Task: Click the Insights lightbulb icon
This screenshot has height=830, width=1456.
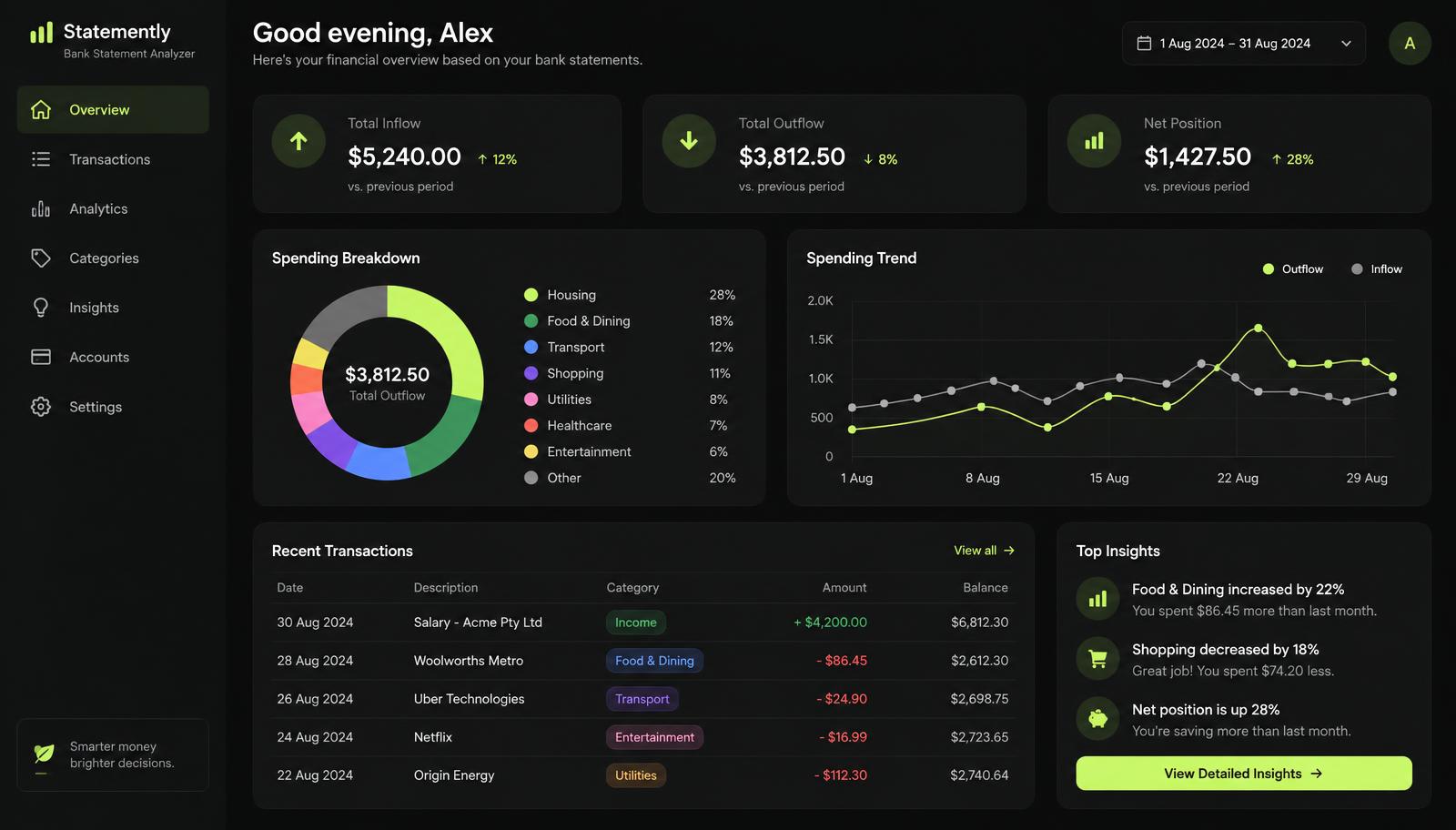Action: [41, 308]
